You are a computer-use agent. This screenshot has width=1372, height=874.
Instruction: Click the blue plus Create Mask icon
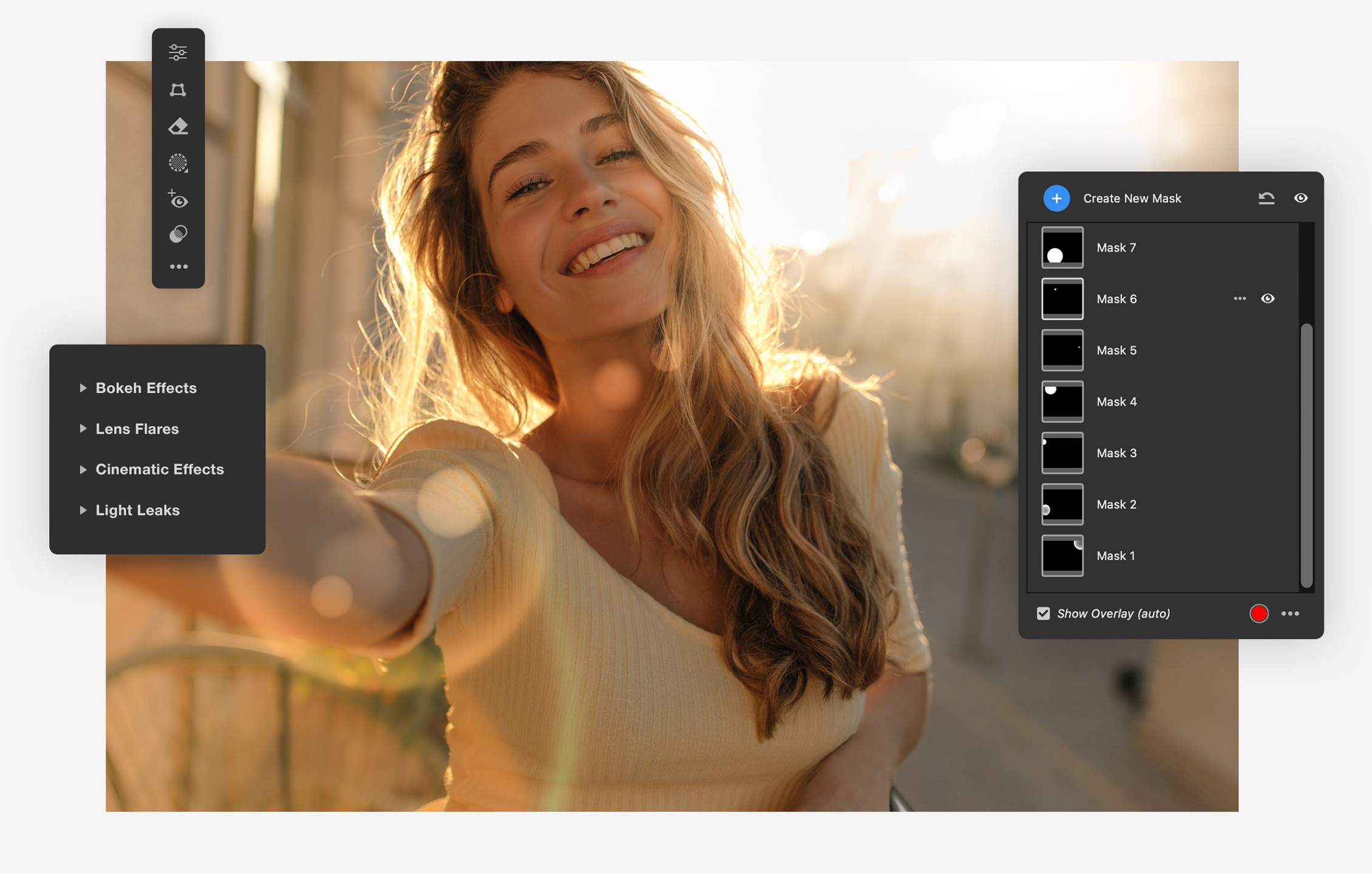(x=1056, y=198)
